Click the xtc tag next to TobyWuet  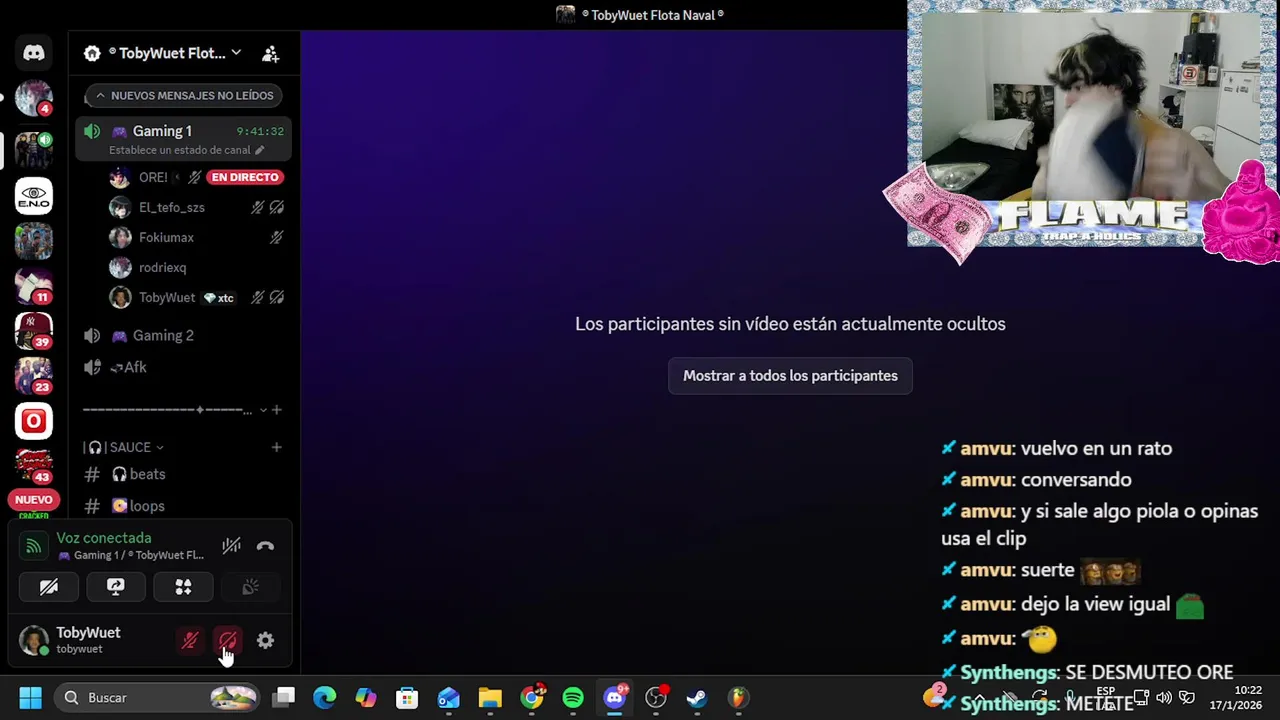pos(219,298)
